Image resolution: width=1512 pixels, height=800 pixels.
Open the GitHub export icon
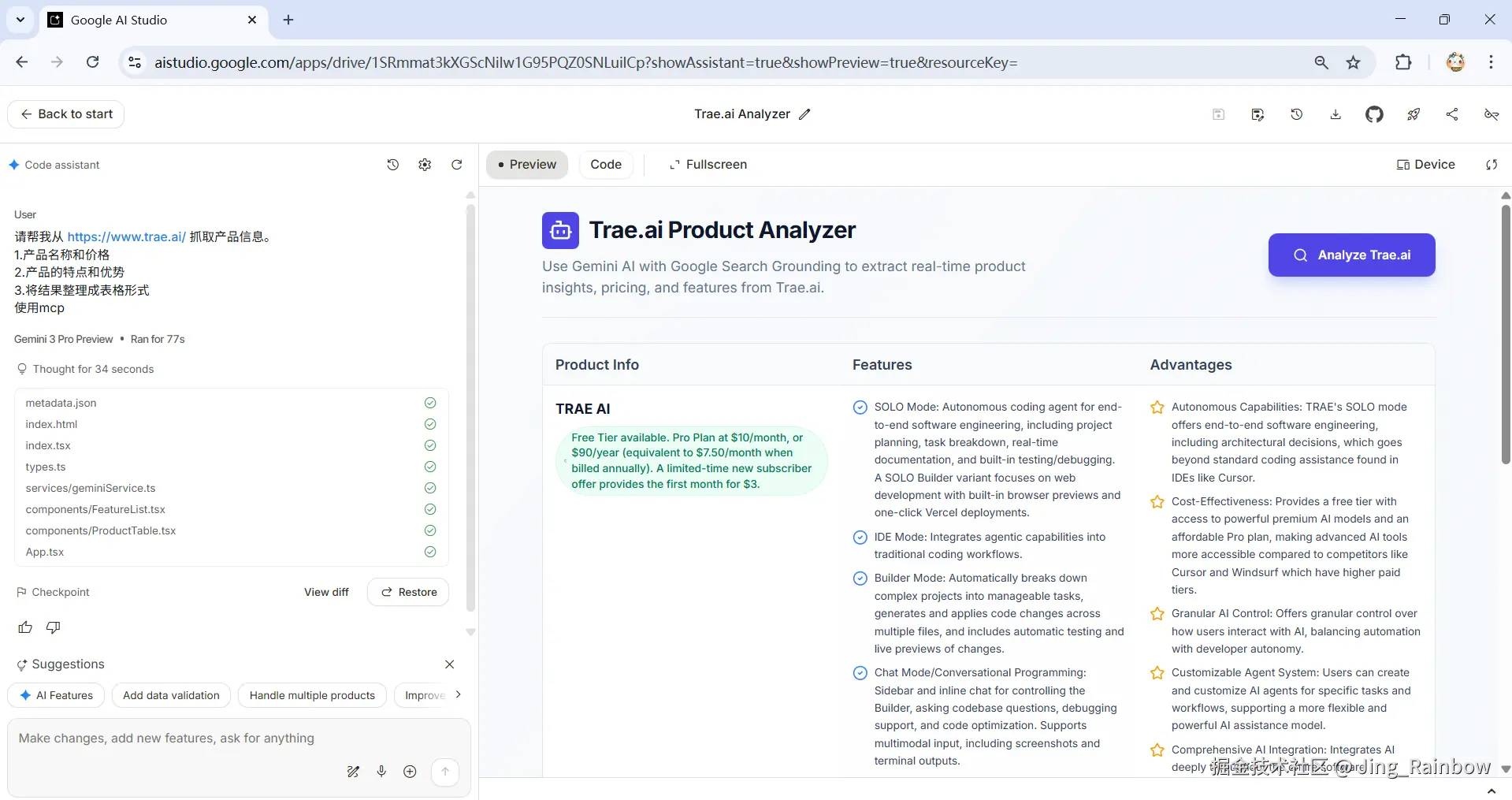tap(1374, 114)
